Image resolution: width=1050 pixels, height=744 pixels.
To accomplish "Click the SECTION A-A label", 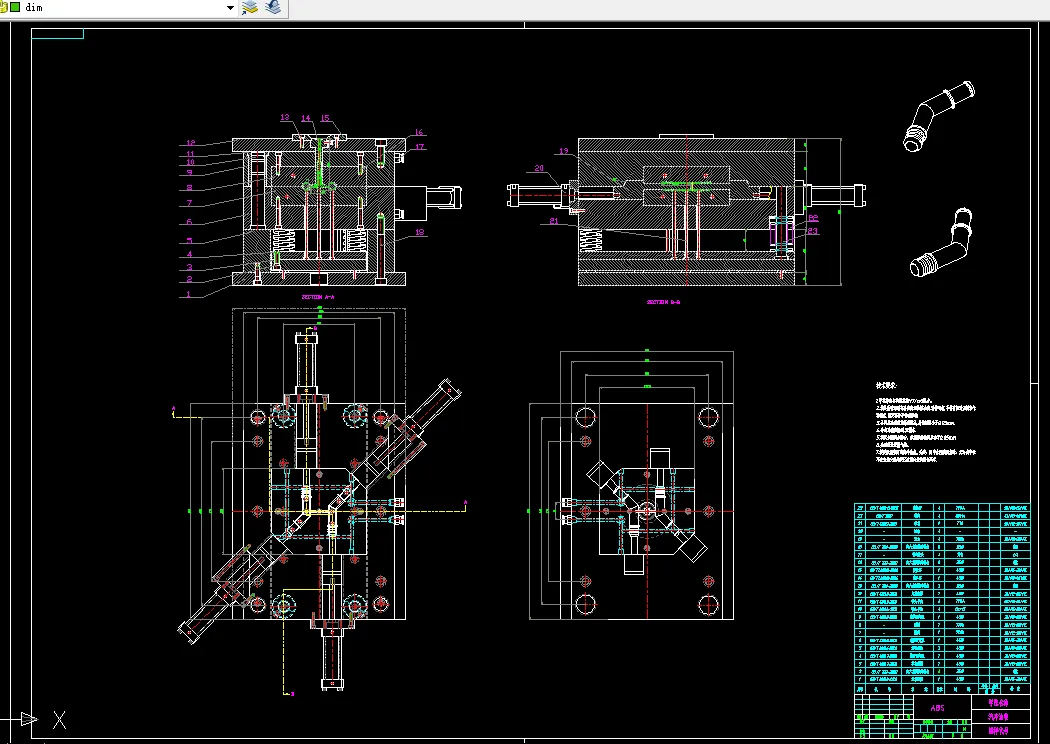I will (x=318, y=297).
